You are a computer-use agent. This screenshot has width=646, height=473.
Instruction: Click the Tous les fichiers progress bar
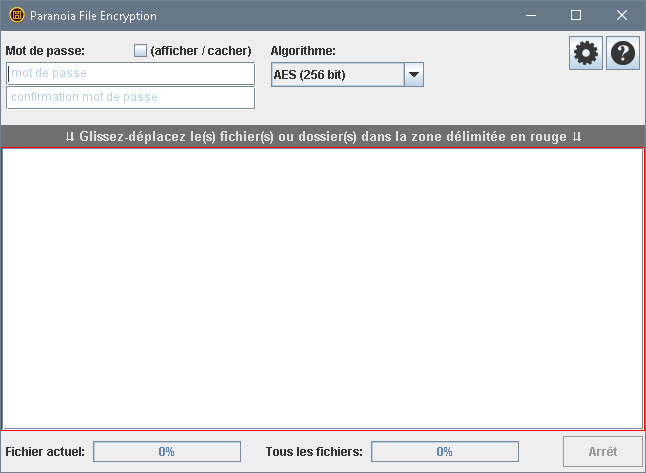445,452
